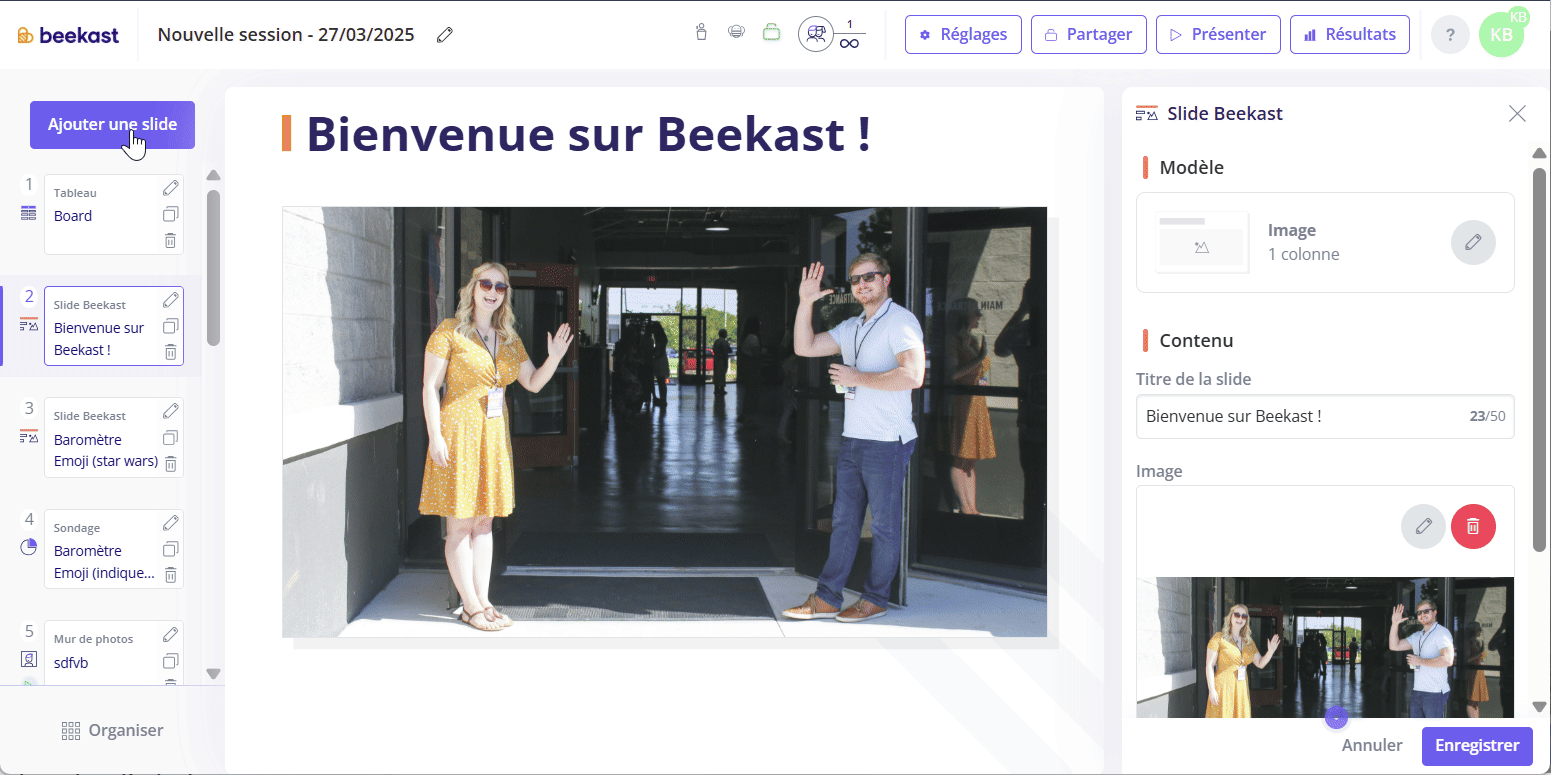Click the Titre de la slide input field
The width and height of the screenshot is (1551, 775).
(x=1325, y=416)
